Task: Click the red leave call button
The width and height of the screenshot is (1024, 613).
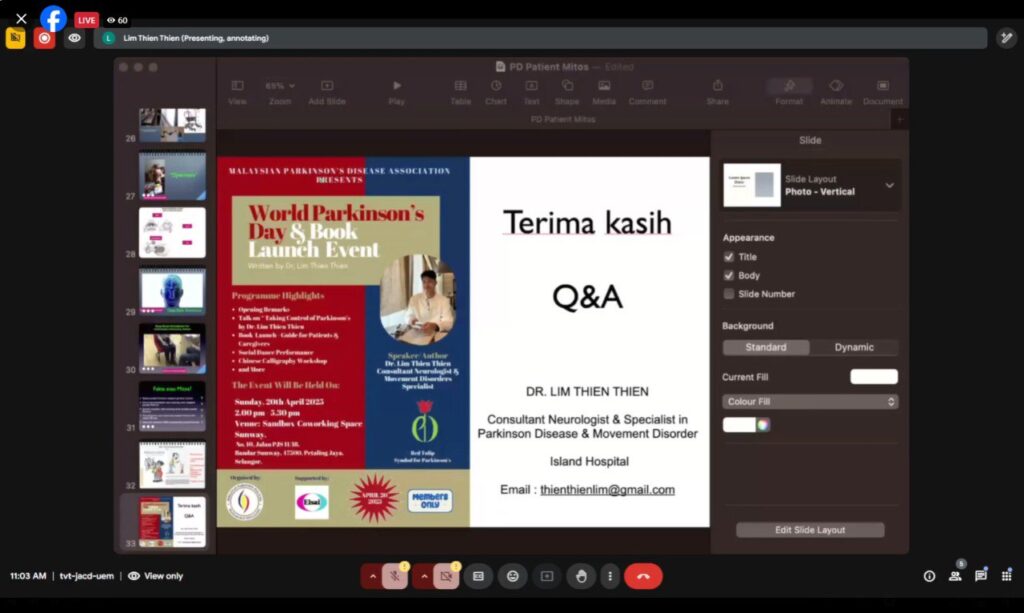Action: click(643, 576)
